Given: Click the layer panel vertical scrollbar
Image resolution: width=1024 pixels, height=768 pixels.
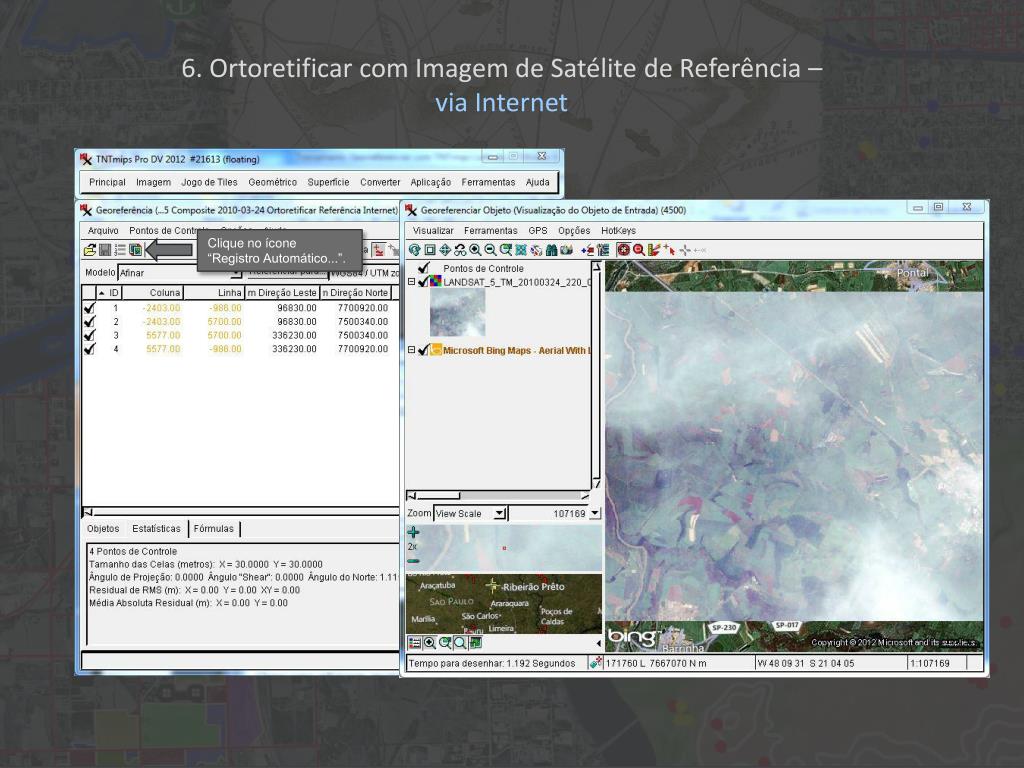Looking at the screenshot, I should pyautogui.click(x=596, y=375).
